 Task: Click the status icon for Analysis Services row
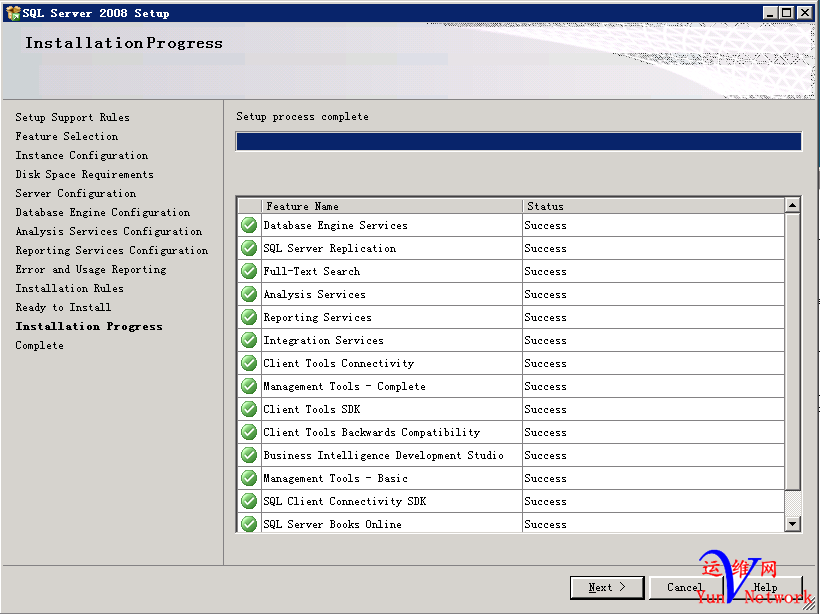click(249, 294)
